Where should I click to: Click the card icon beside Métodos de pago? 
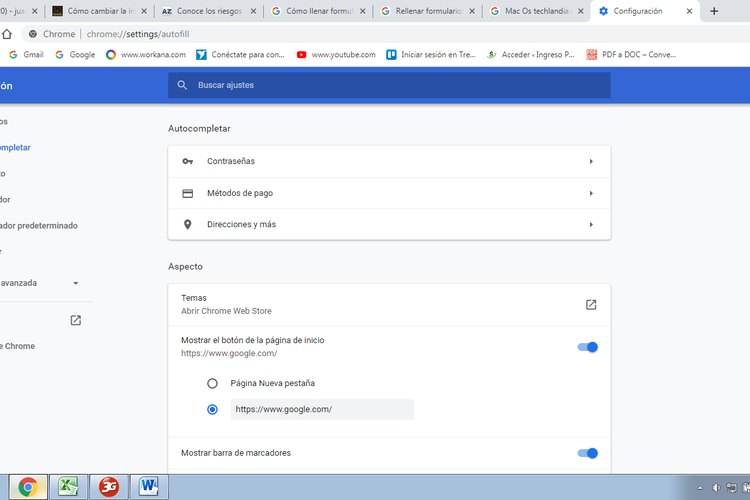[188, 193]
